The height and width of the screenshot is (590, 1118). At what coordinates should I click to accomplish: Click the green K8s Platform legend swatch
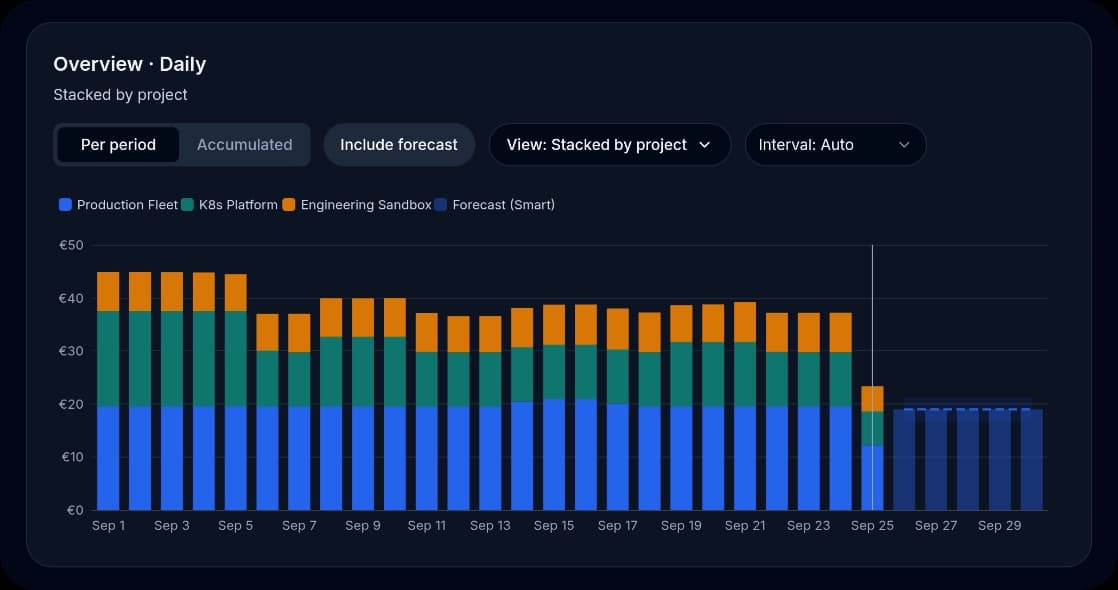pyautogui.click(x=188, y=205)
